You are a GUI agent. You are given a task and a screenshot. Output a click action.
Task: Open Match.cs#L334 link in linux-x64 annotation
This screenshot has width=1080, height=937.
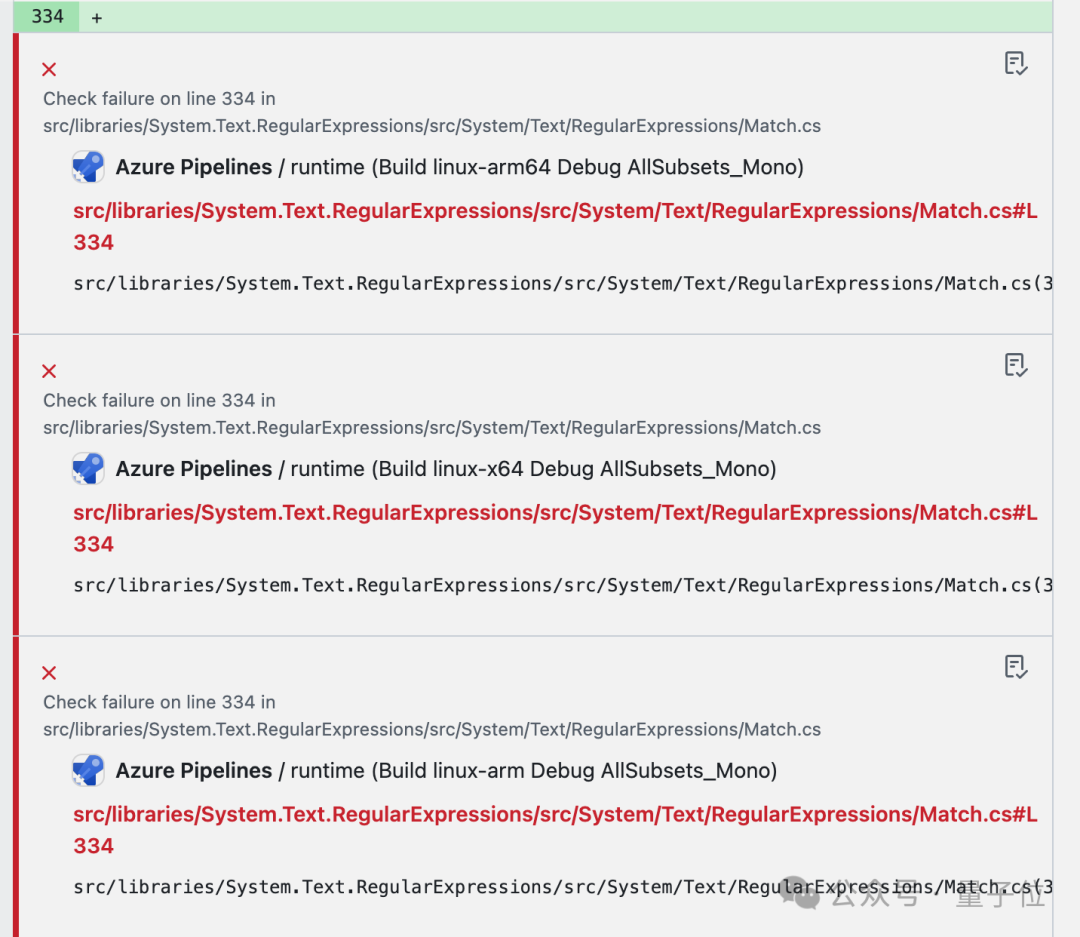point(555,528)
